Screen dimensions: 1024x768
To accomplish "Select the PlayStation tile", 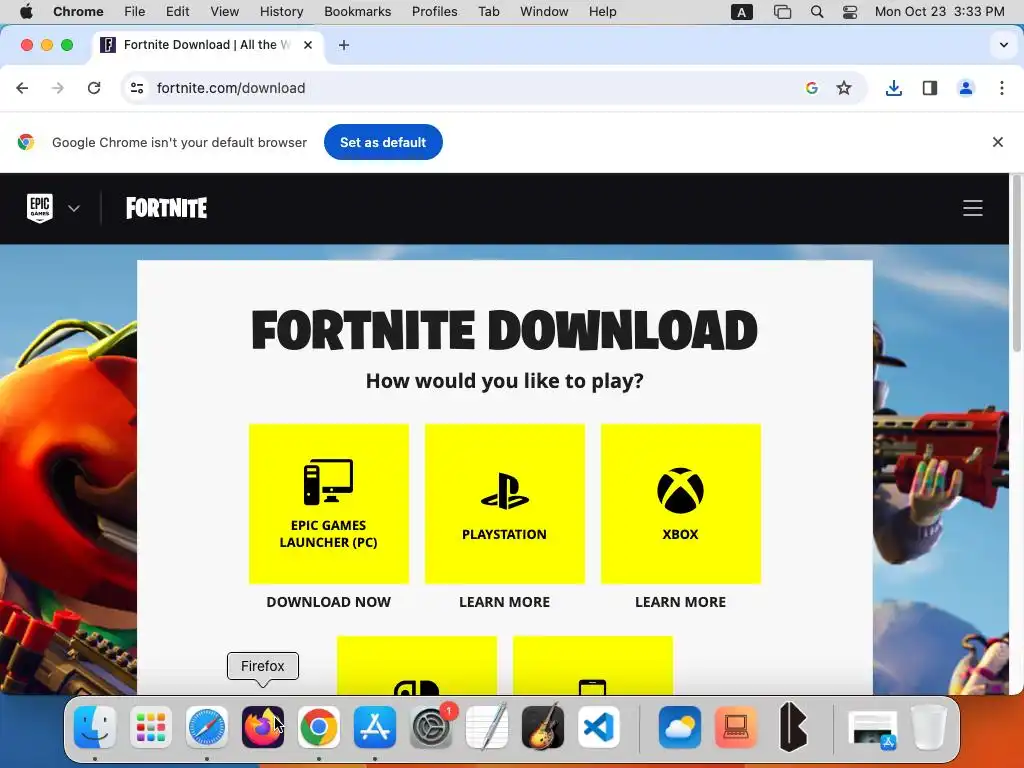I will tap(505, 504).
